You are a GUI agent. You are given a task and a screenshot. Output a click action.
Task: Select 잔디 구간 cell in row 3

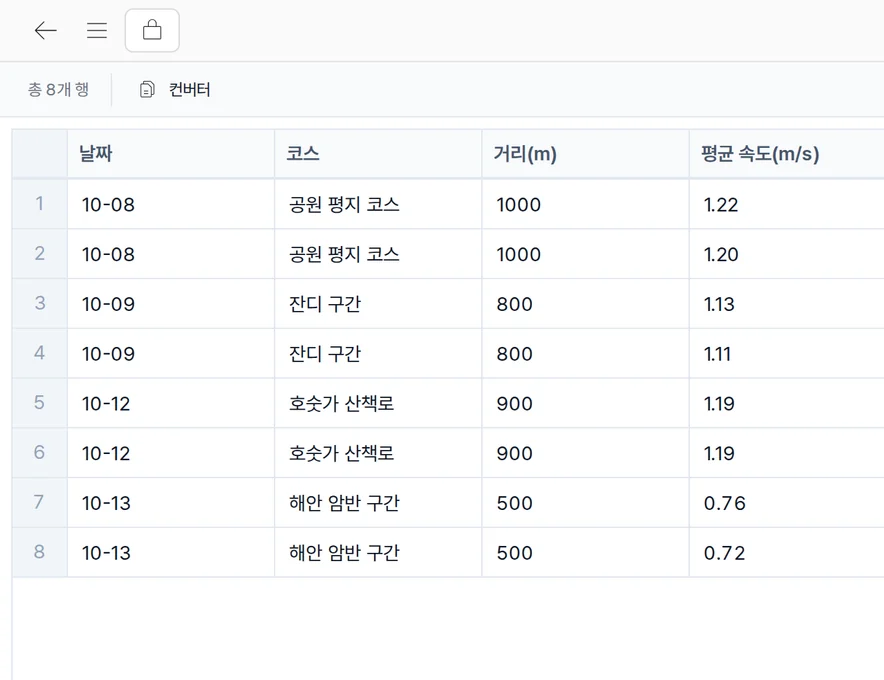coord(378,303)
